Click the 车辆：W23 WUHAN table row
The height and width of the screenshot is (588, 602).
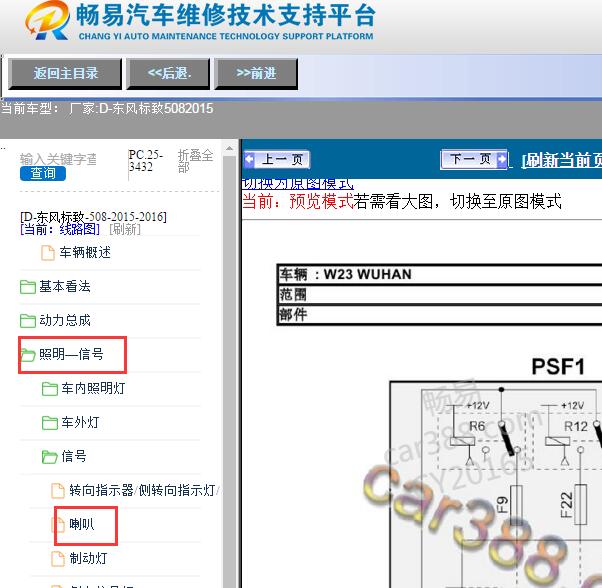point(440,274)
